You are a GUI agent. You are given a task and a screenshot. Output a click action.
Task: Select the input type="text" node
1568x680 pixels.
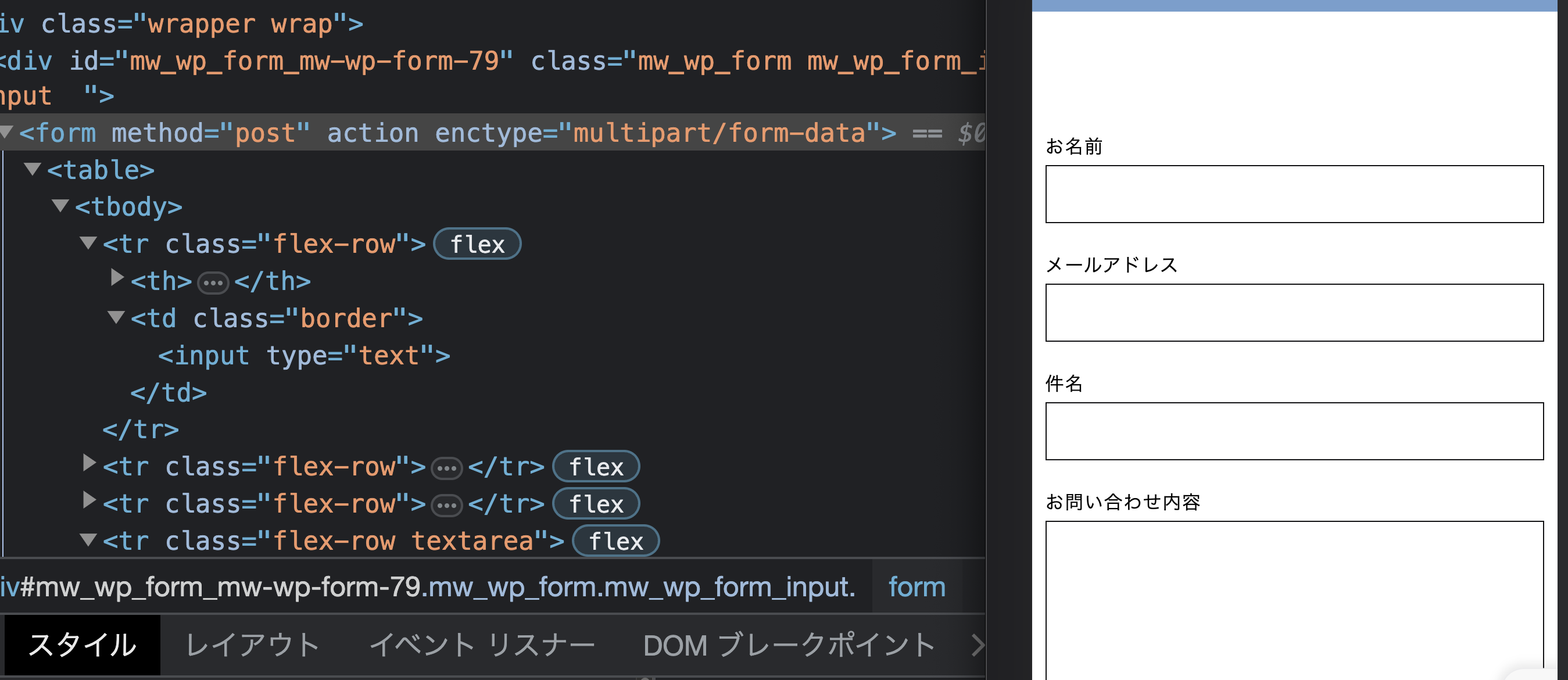(x=304, y=356)
